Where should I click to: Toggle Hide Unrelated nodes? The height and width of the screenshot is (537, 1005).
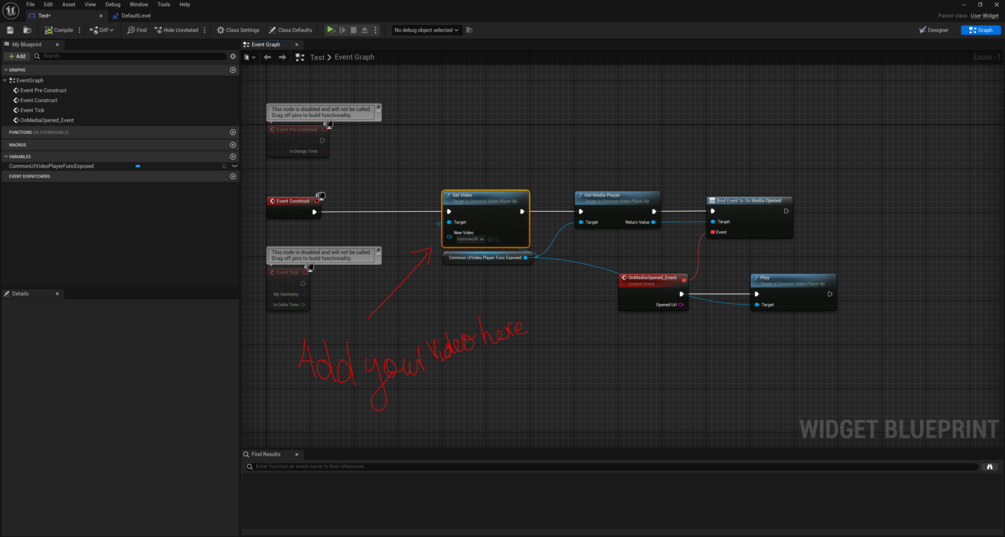click(x=177, y=30)
